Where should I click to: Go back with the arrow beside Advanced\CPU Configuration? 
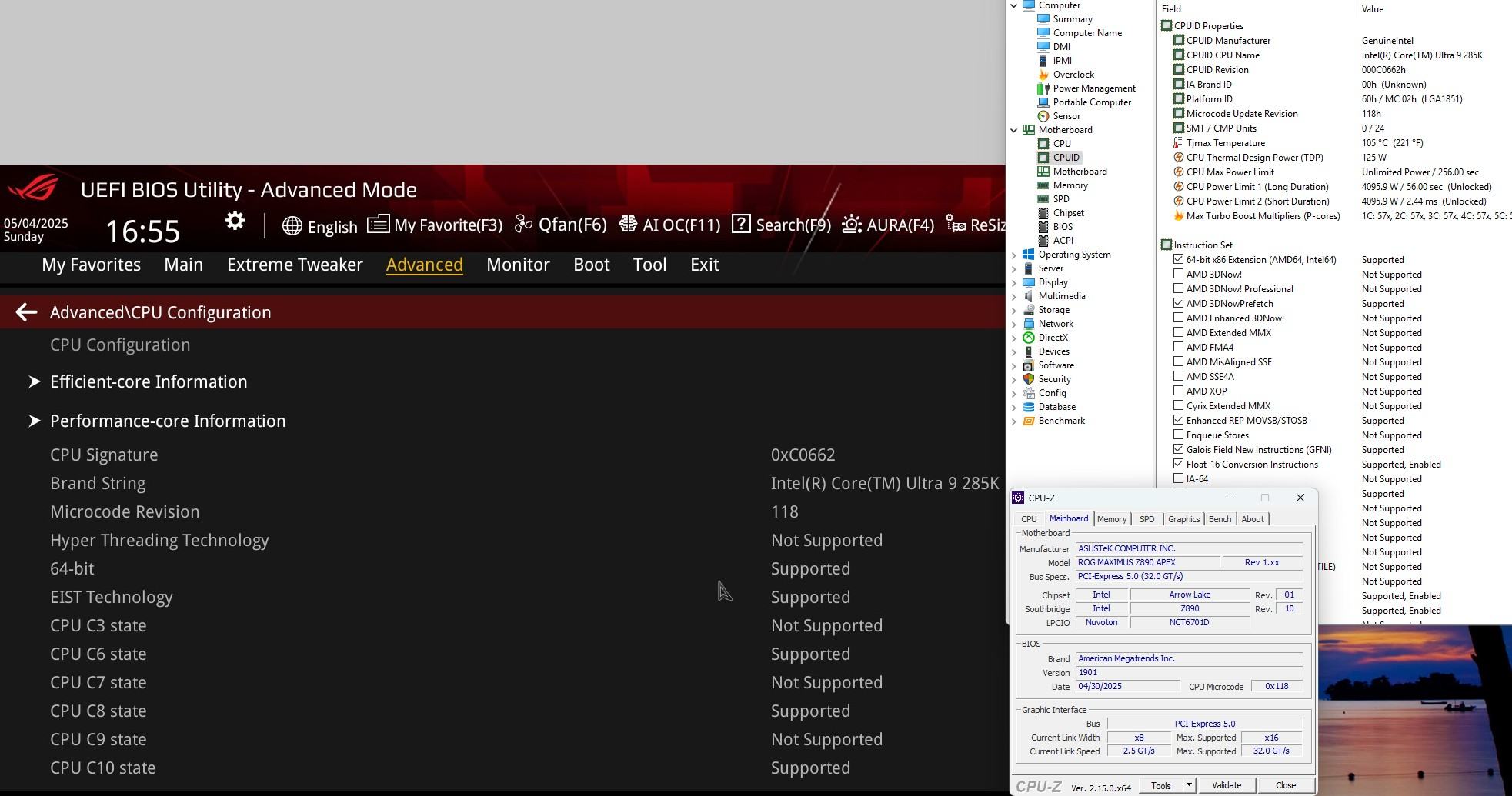click(x=26, y=312)
